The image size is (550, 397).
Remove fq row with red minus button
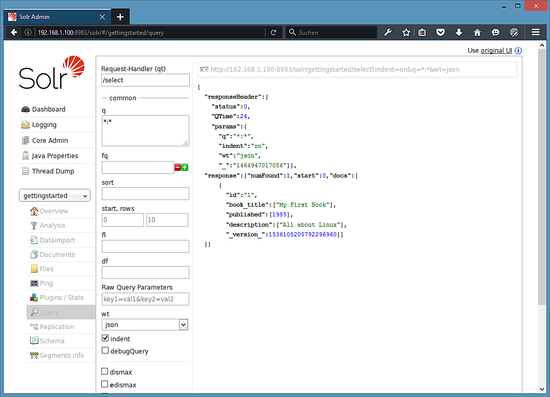(177, 168)
